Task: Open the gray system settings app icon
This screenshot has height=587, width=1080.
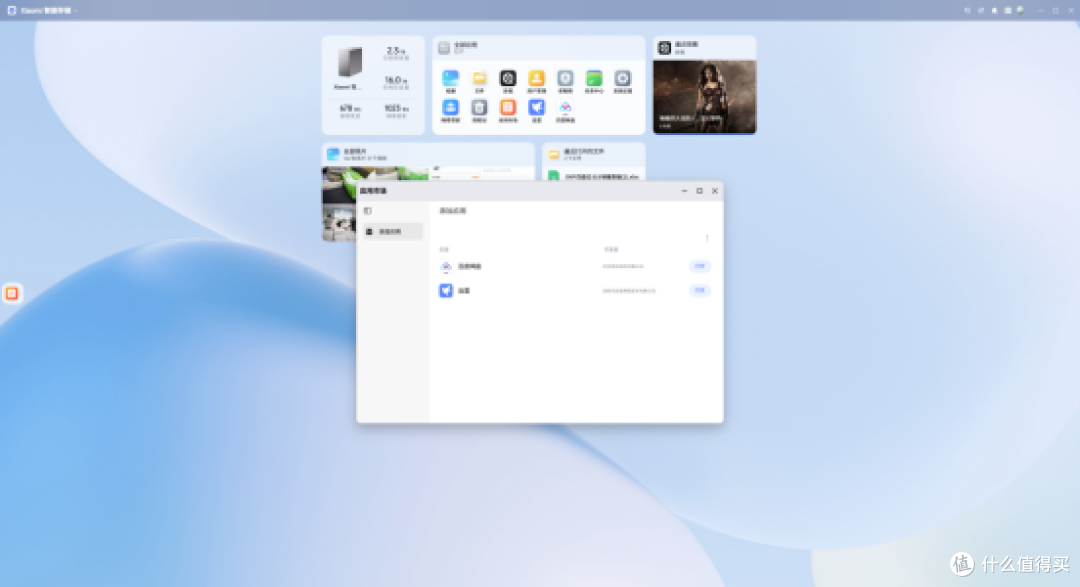Action: tap(623, 78)
